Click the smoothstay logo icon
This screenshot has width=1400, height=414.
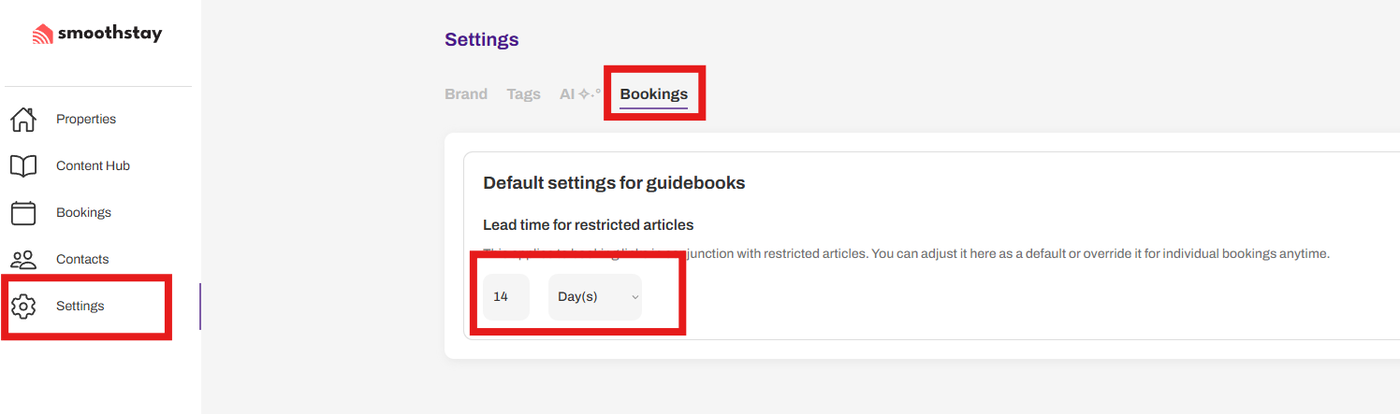click(x=42, y=35)
